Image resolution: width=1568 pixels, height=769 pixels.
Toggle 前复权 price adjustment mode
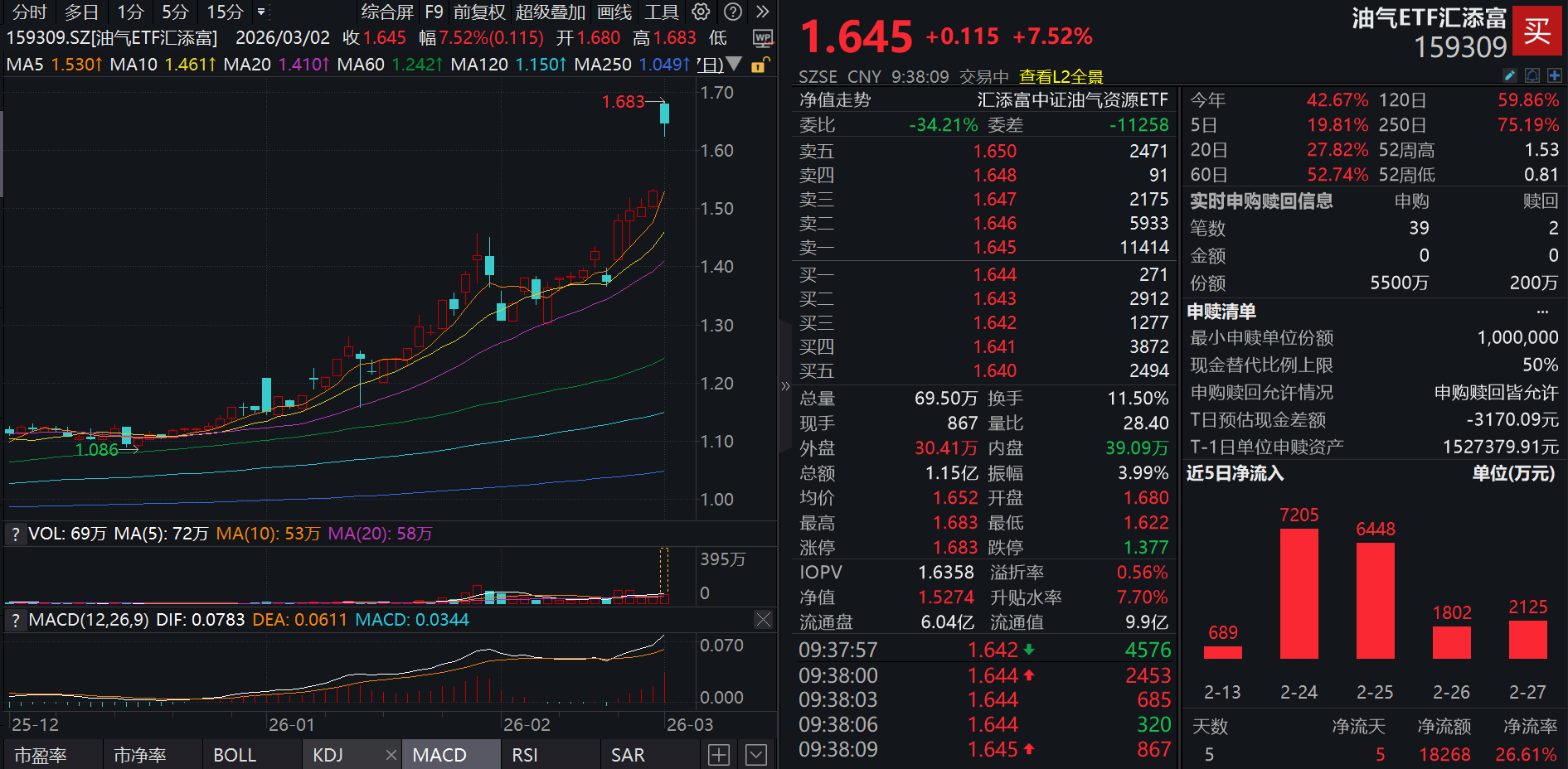pyautogui.click(x=478, y=12)
